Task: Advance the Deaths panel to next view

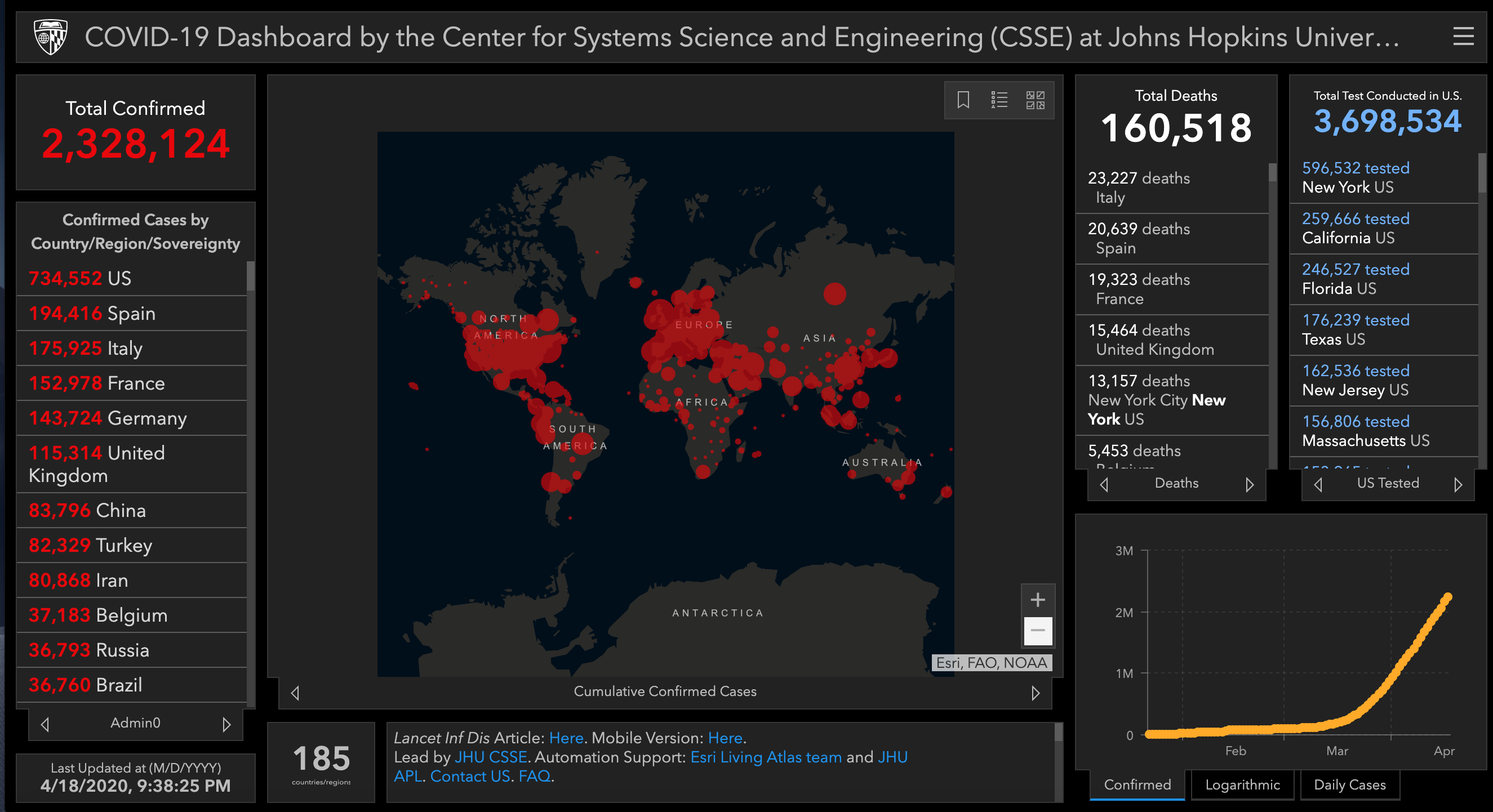Action: (1250, 484)
